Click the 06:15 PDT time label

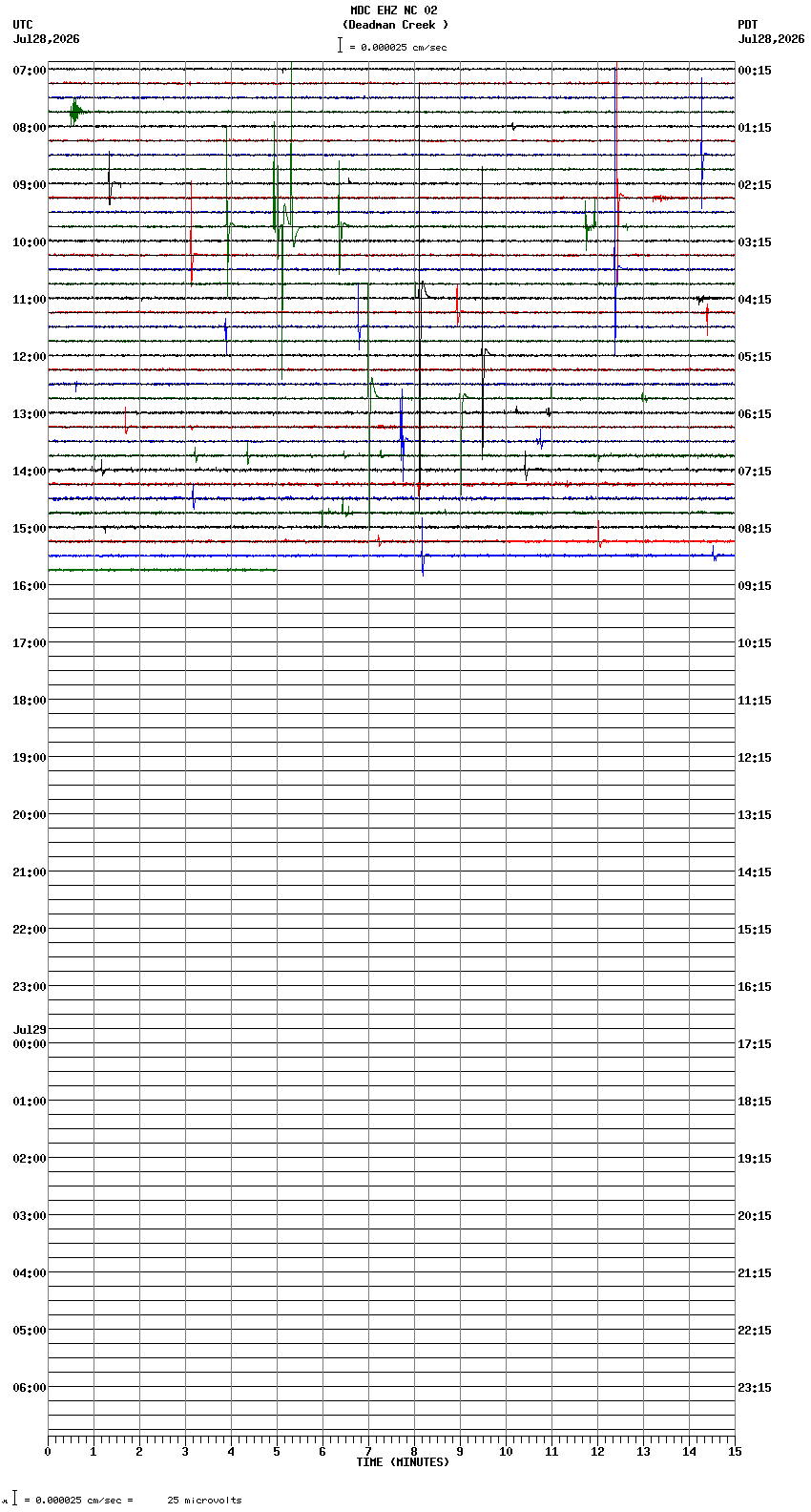click(x=755, y=414)
